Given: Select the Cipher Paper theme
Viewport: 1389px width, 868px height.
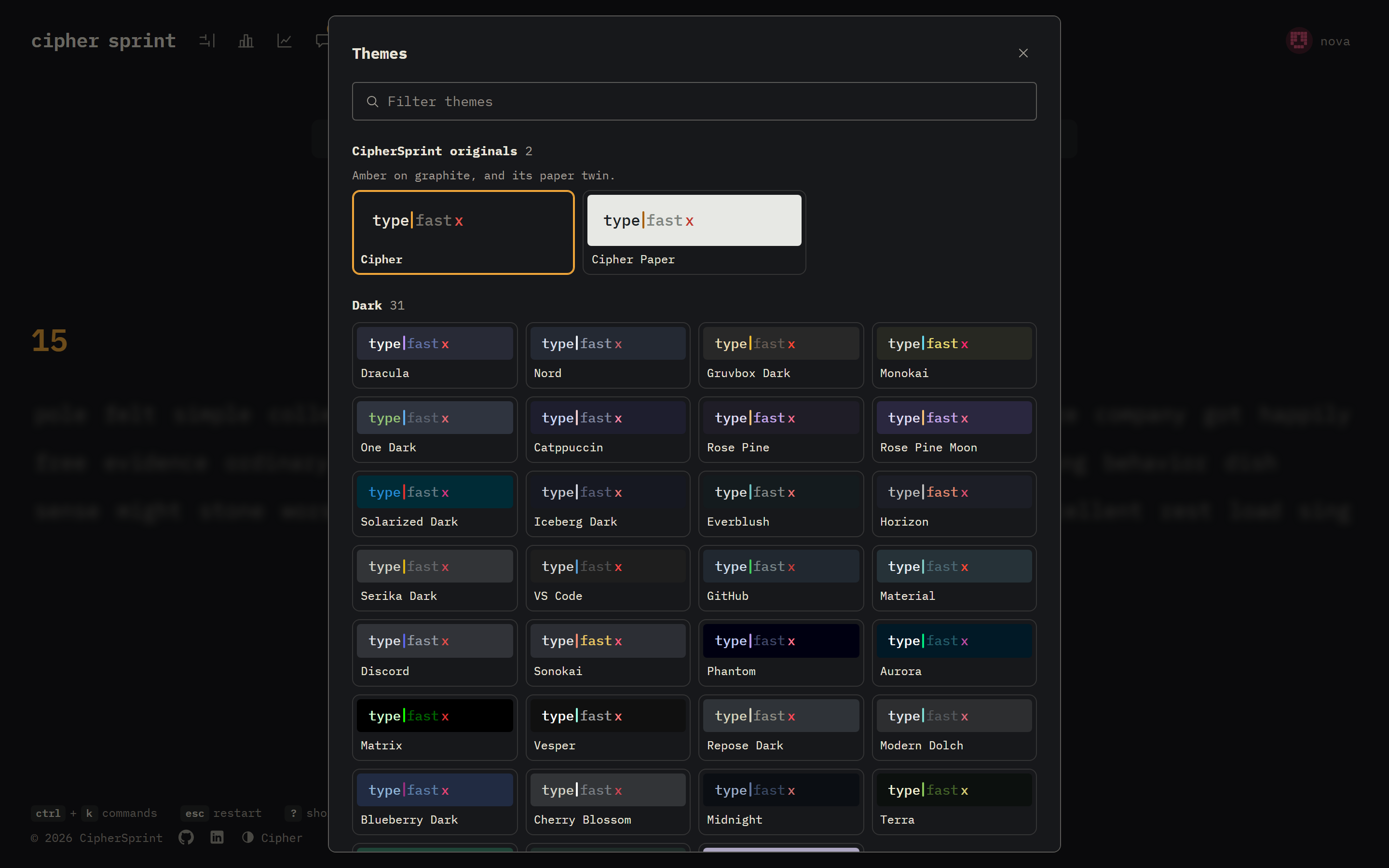Looking at the screenshot, I should coord(694,232).
